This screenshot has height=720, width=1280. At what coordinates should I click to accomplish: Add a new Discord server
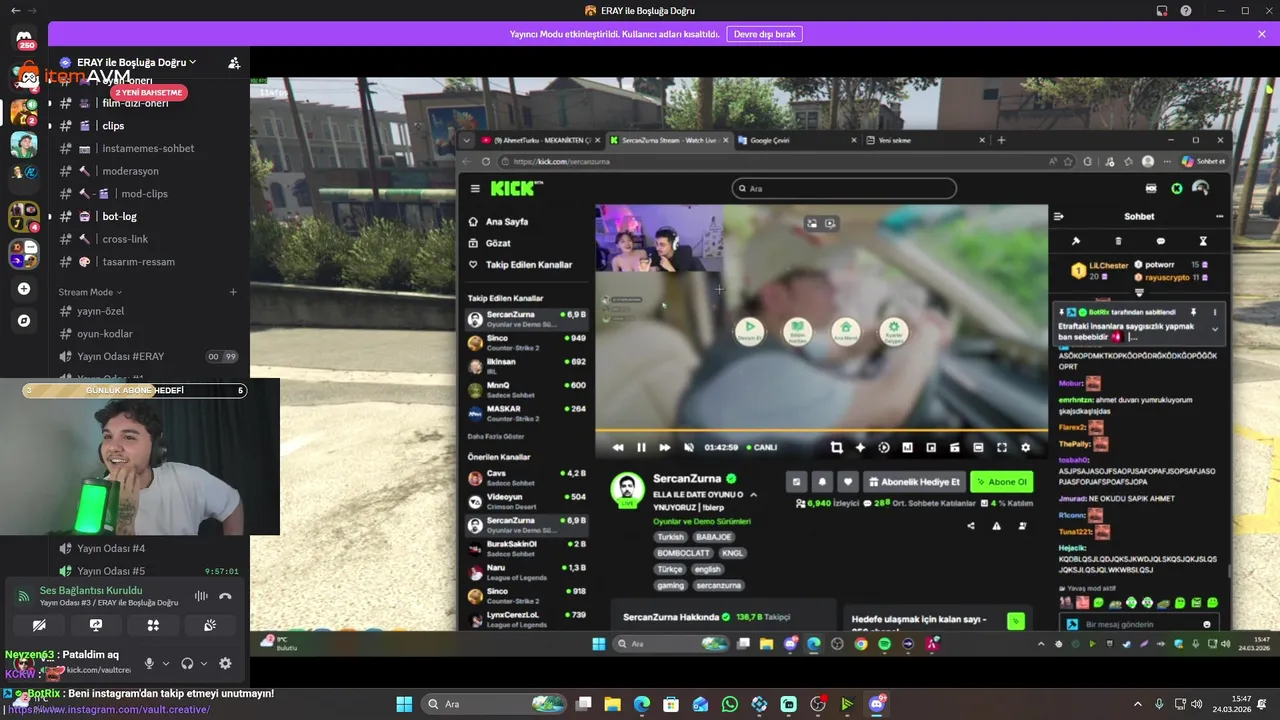[24, 289]
